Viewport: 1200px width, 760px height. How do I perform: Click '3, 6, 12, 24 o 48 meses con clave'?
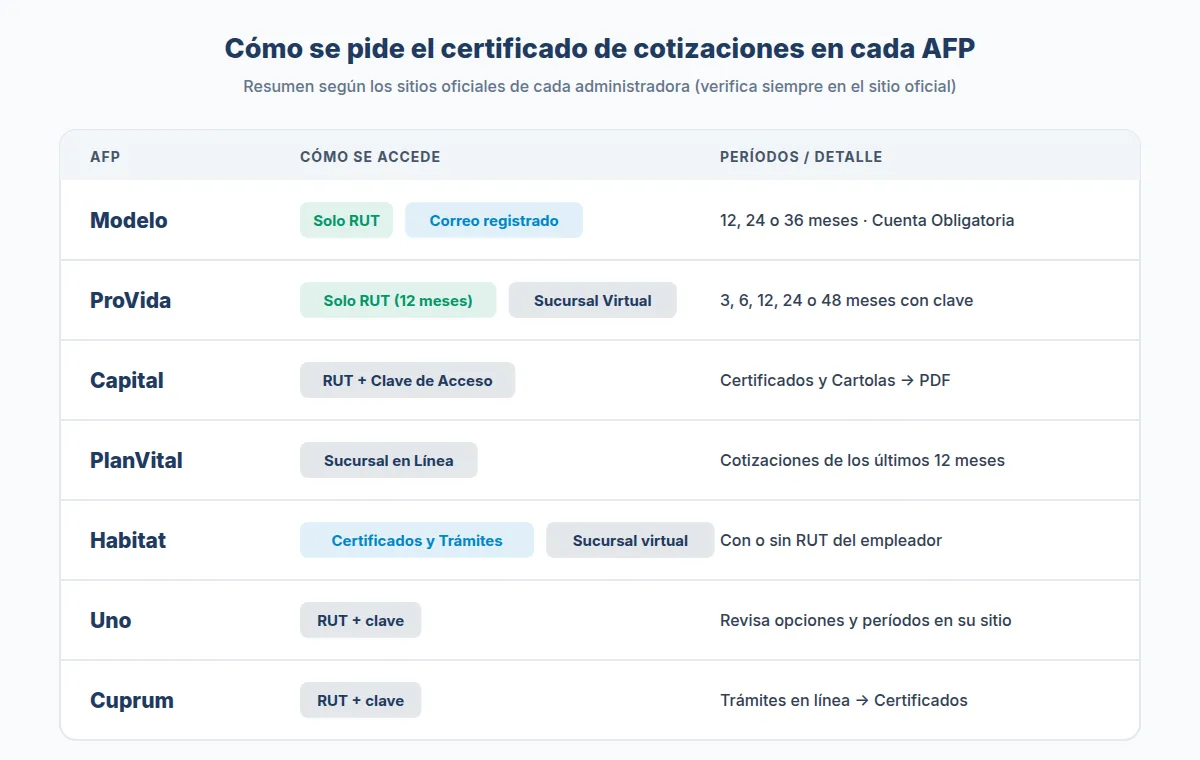coord(846,300)
